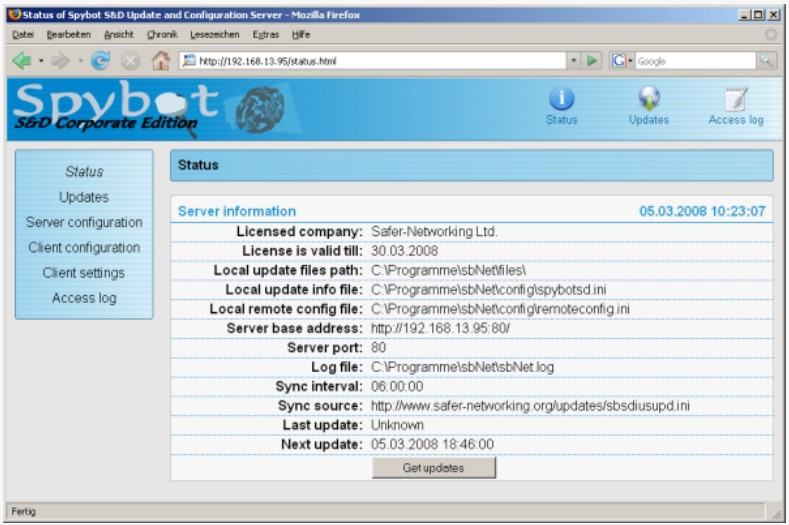Open Client configuration in the sidebar

tap(84, 247)
